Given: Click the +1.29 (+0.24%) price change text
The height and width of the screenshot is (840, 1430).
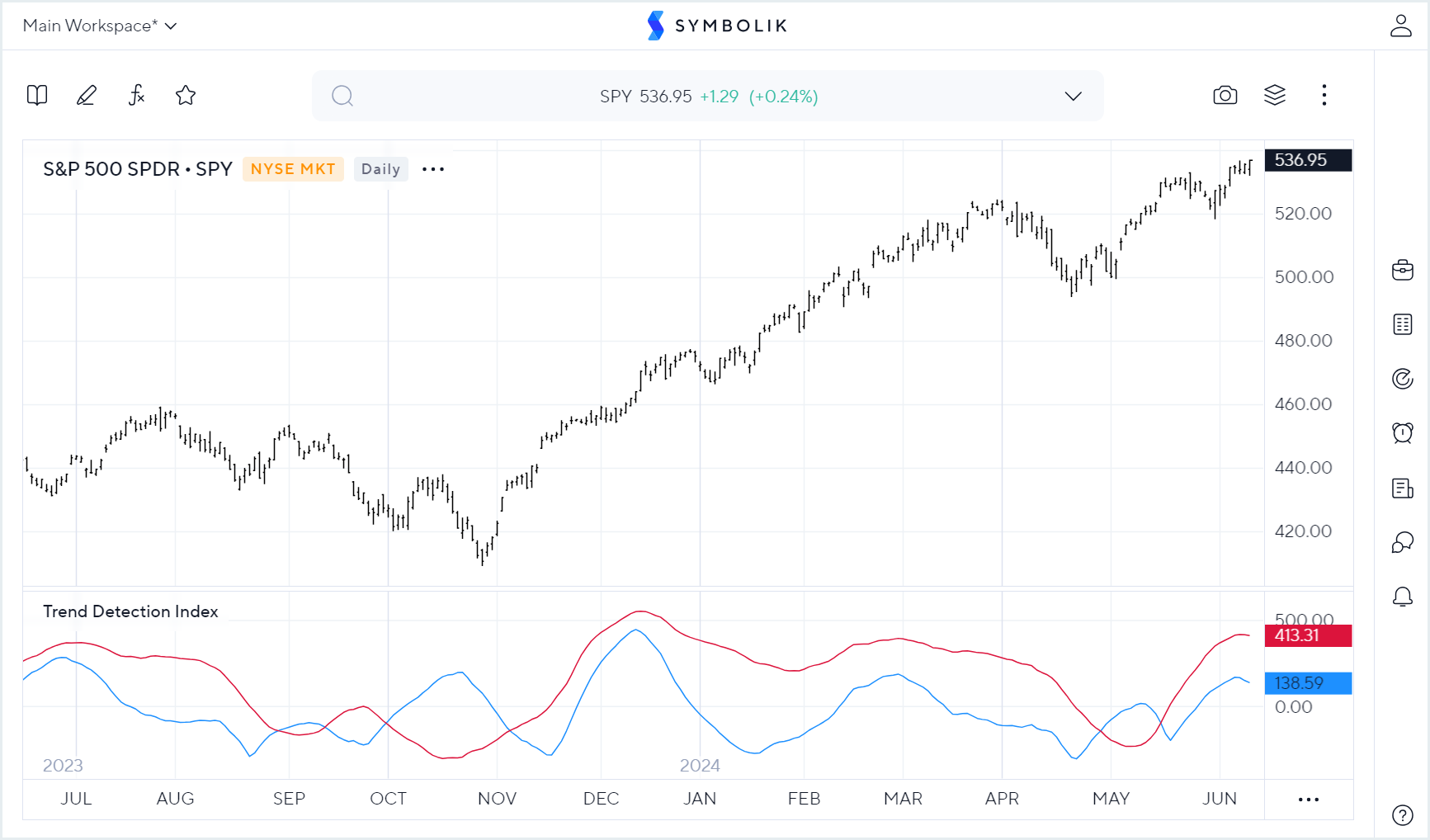Looking at the screenshot, I should coord(759,97).
